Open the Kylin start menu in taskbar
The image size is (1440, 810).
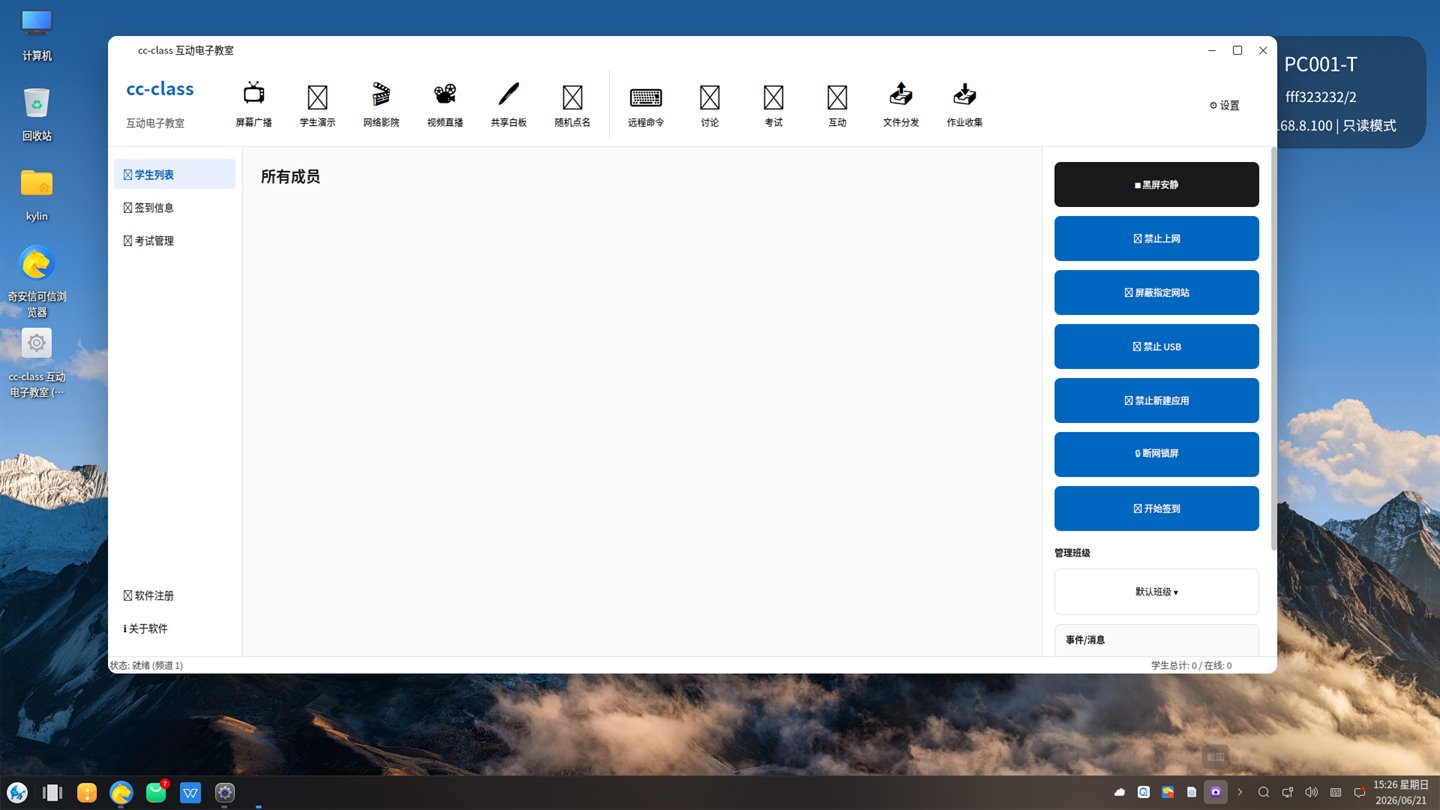point(17,793)
